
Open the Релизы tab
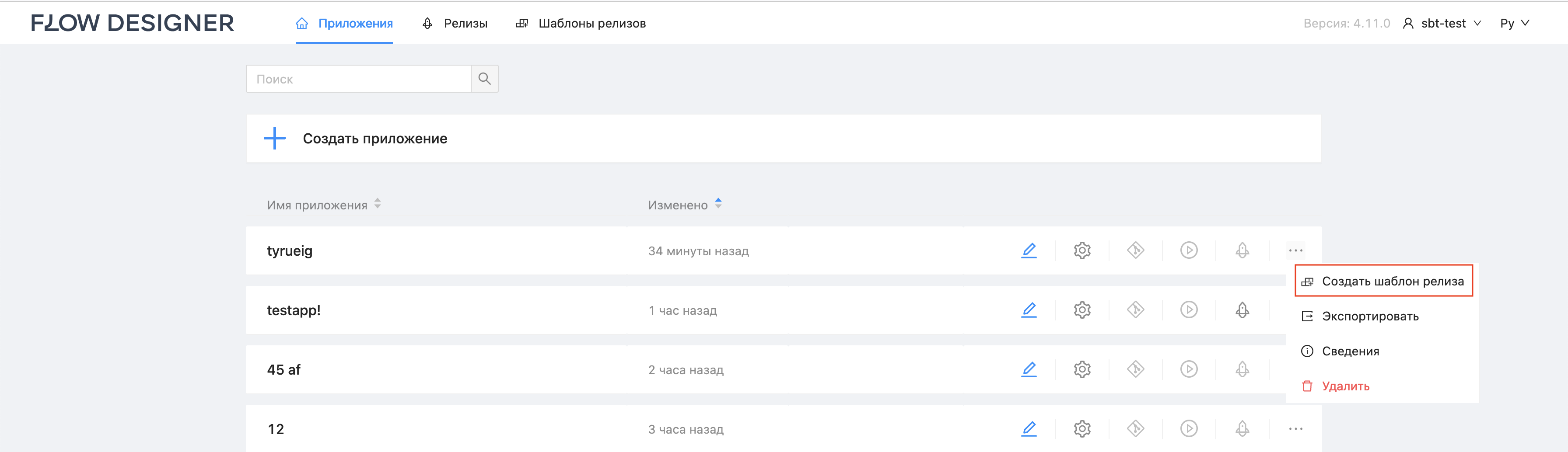click(x=455, y=23)
